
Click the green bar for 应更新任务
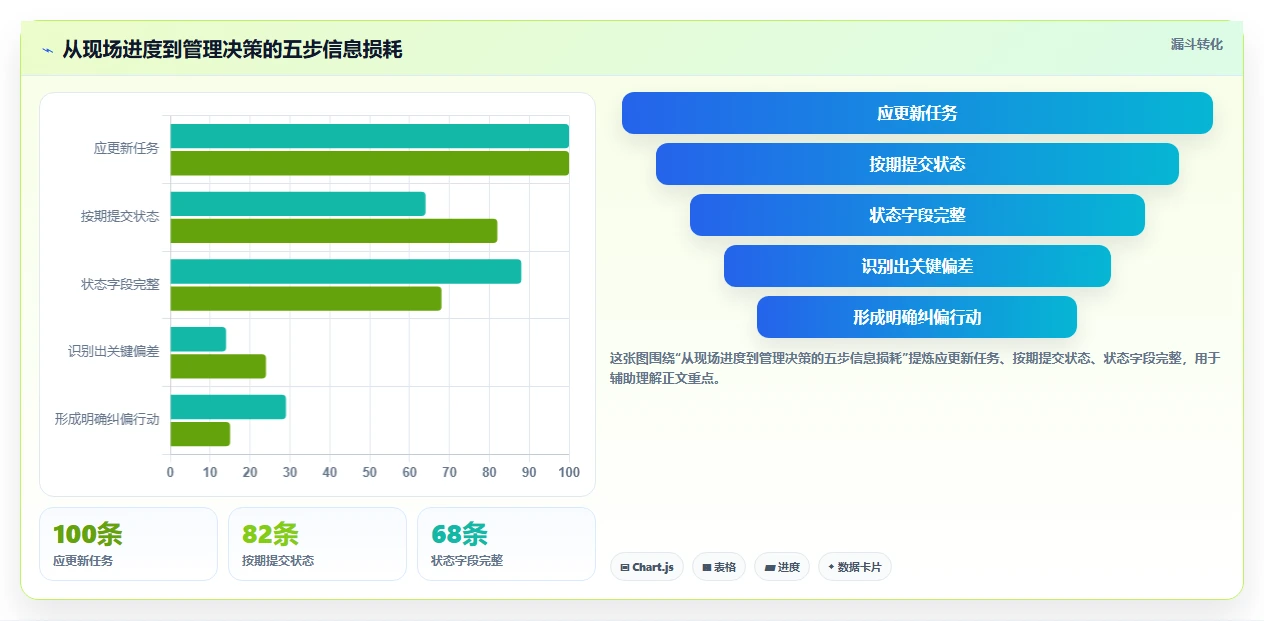tap(370, 163)
